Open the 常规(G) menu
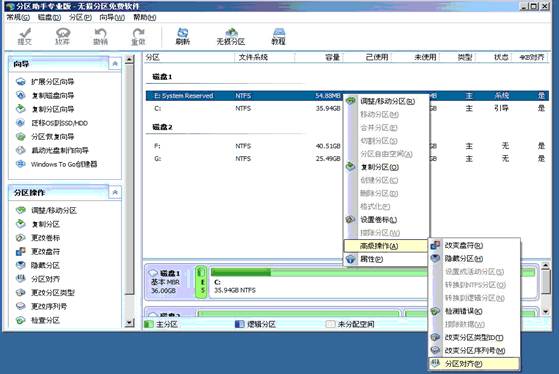Image resolution: width=559 pixels, height=374 pixels. [x=18, y=17]
